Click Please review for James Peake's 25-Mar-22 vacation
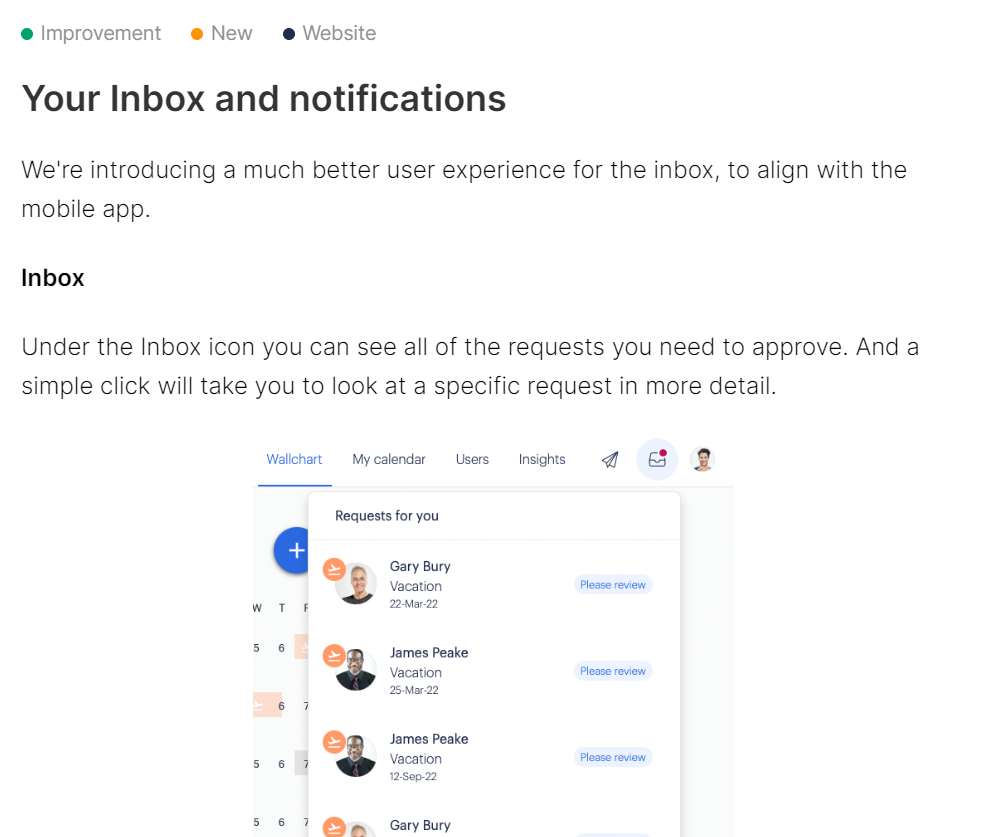Image resolution: width=992 pixels, height=837 pixels. tap(612, 671)
